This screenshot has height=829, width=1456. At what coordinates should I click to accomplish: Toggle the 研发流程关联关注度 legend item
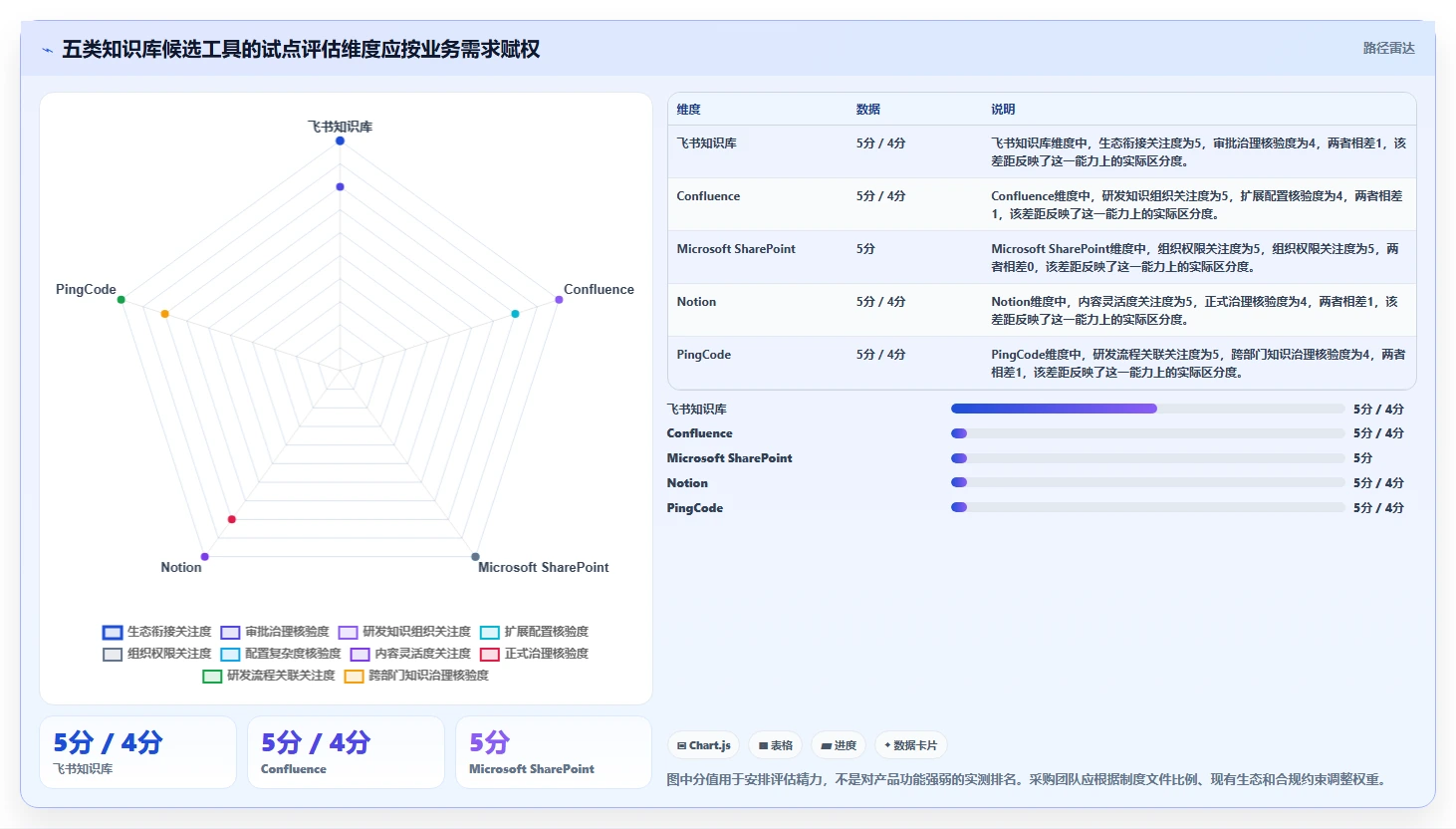point(269,676)
